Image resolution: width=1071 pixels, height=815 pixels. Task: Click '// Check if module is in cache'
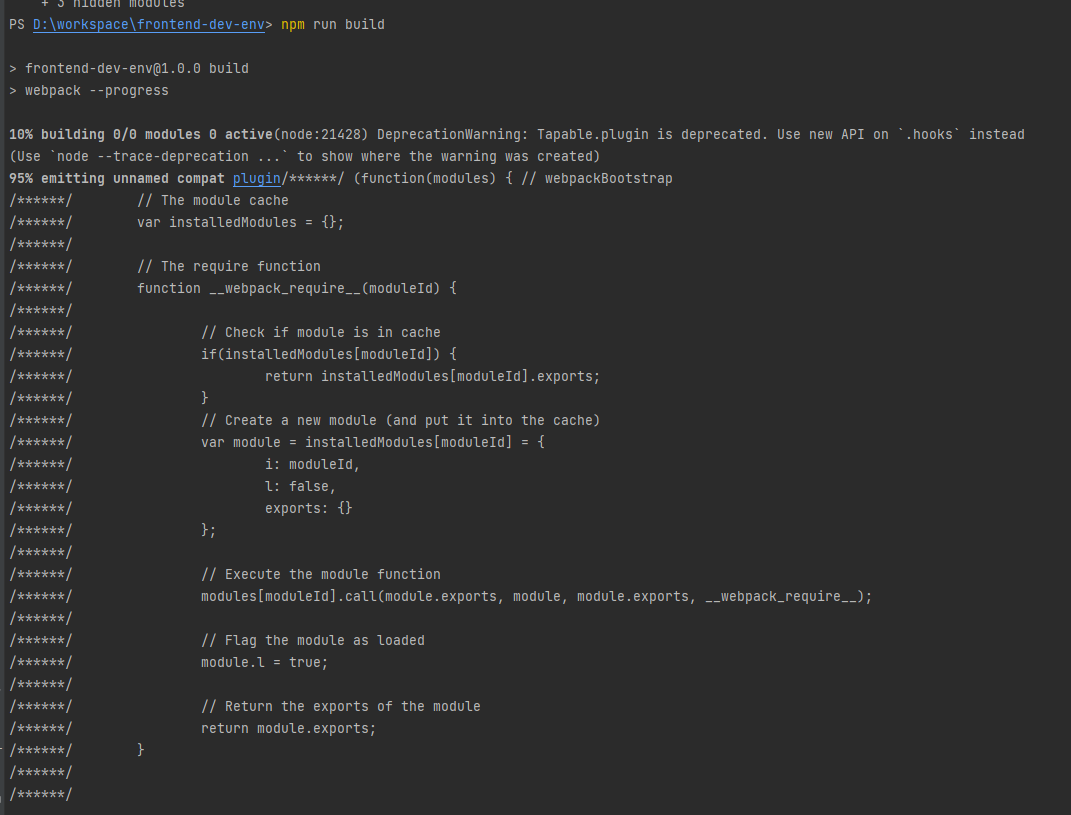pos(321,332)
